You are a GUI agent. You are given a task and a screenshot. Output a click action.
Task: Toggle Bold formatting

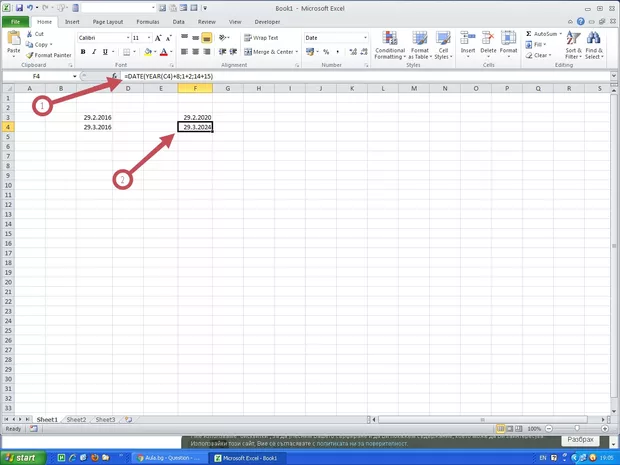click(x=83, y=52)
